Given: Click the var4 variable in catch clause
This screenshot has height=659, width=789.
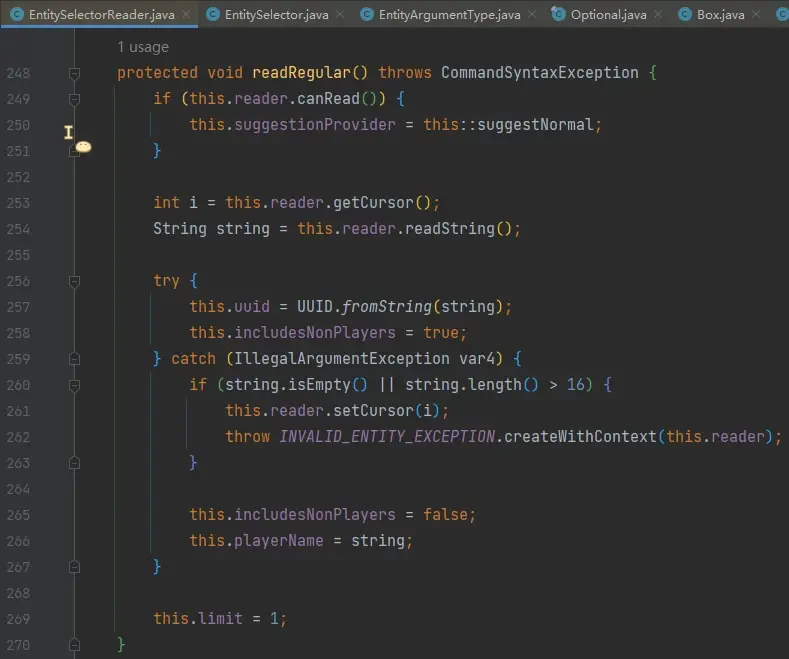Looking at the screenshot, I should [x=477, y=359].
